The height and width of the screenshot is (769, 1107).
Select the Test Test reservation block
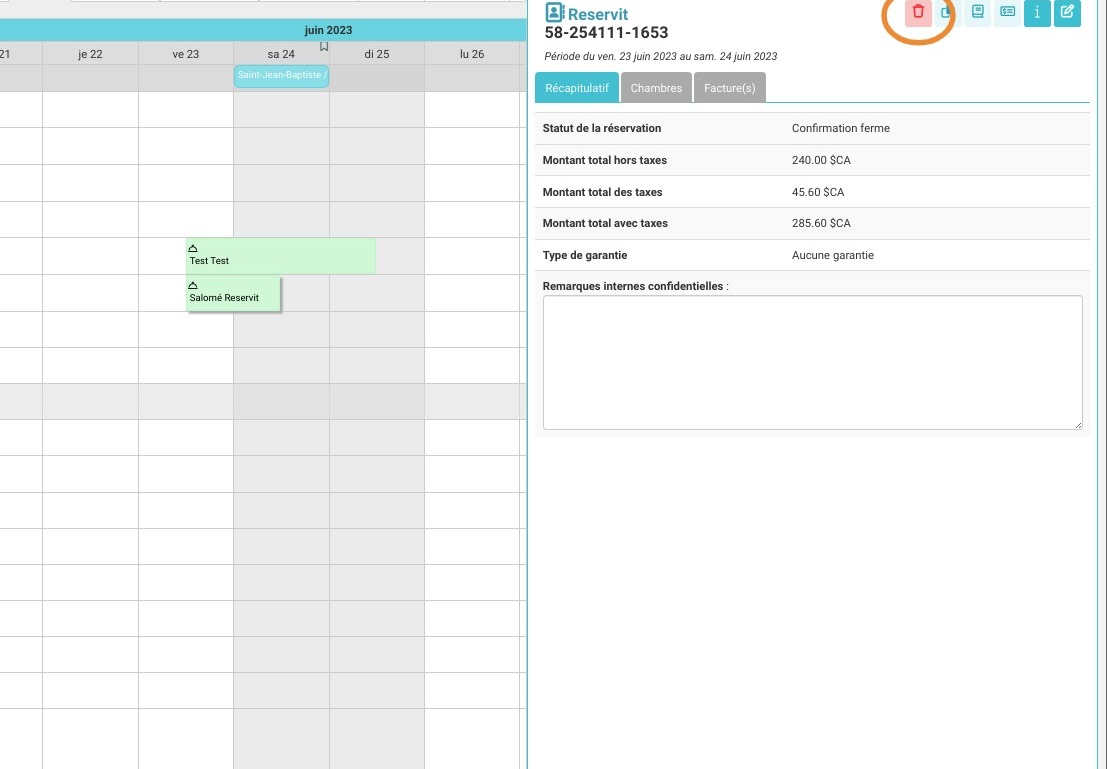click(x=281, y=256)
